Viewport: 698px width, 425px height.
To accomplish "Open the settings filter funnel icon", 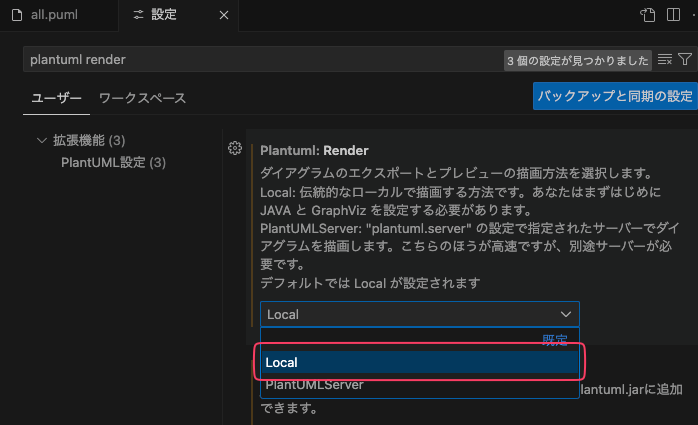I will pyautogui.click(x=685, y=59).
